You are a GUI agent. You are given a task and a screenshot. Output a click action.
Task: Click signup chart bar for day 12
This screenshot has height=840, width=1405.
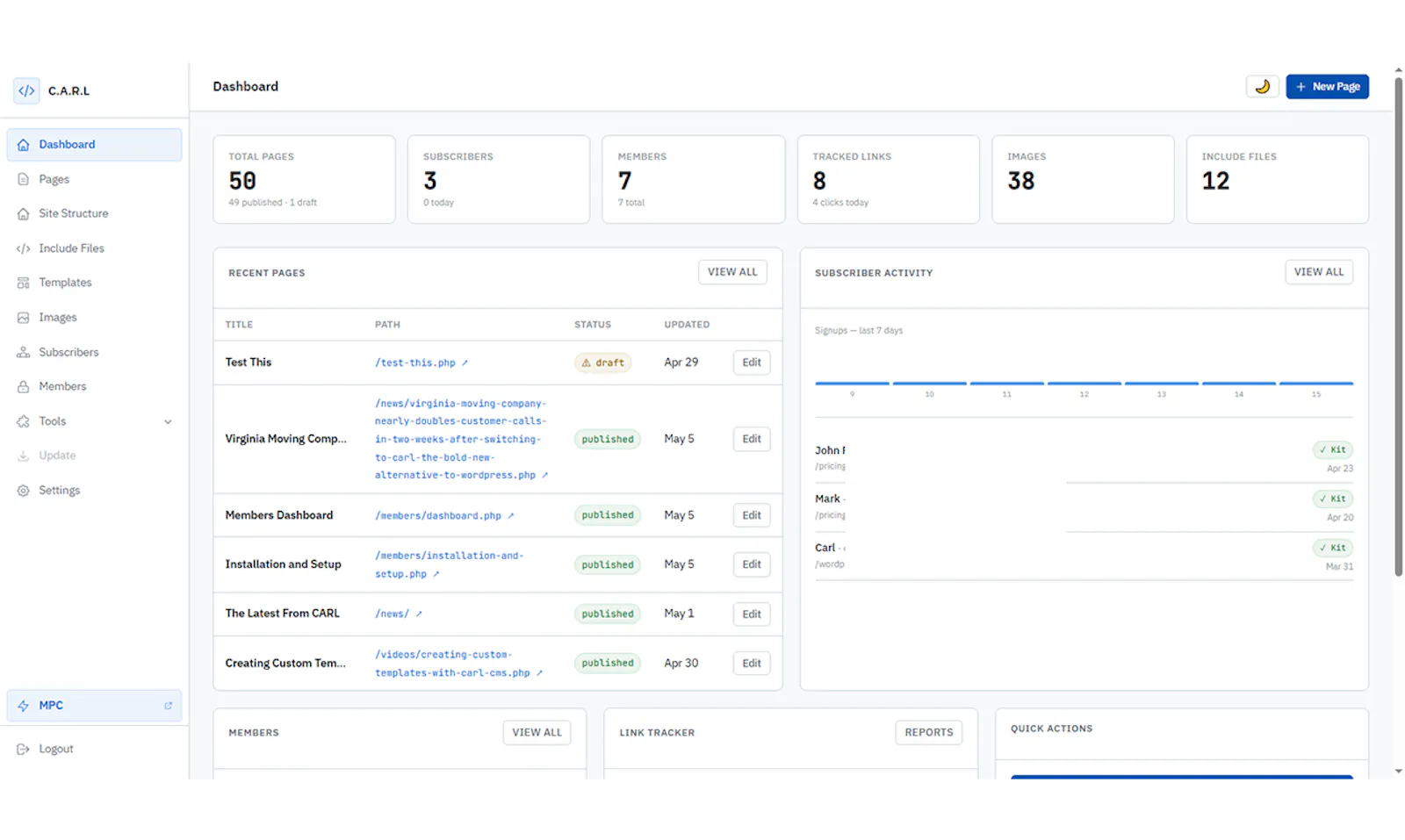(x=1084, y=384)
